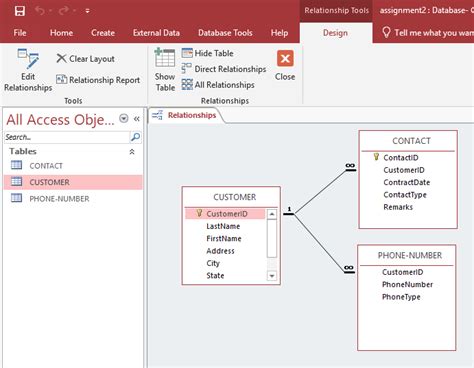This screenshot has width=474, height=368.
Task: Open the All Access Objects dropdown menu
Action: 124,118
